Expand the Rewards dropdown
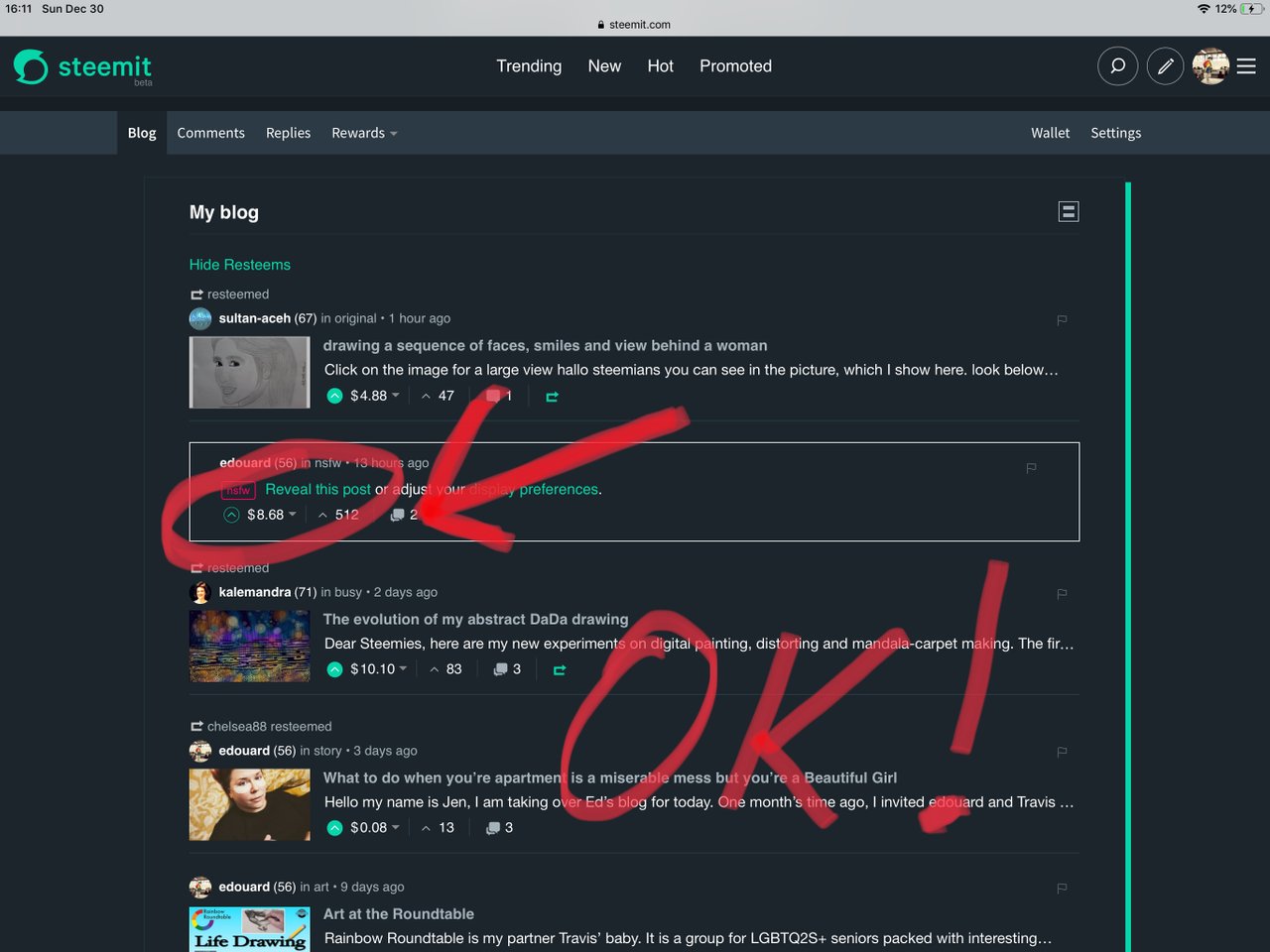The height and width of the screenshot is (952, 1270). (364, 133)
